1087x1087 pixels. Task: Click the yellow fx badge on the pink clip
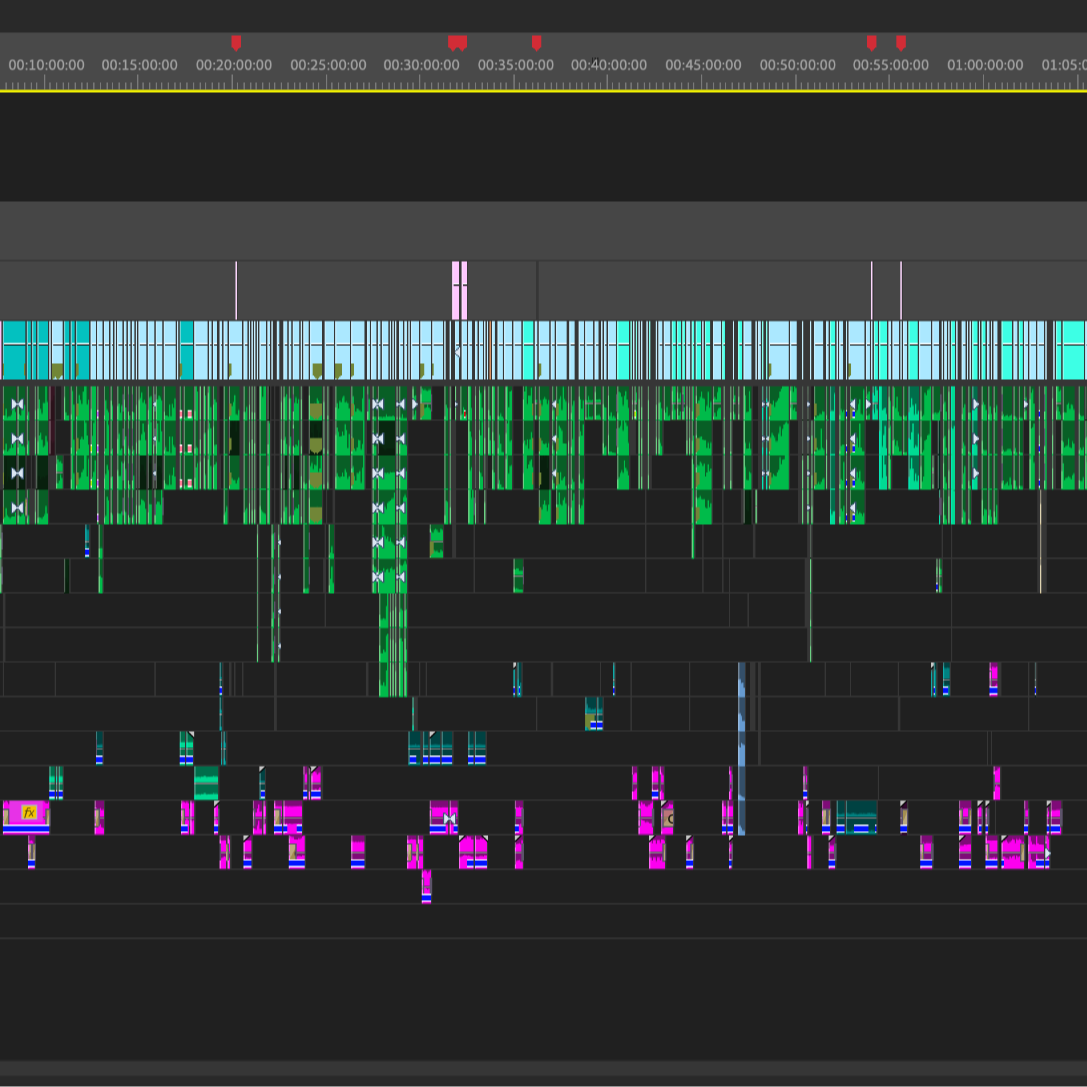pyautogui.click(x=28, y=812)
